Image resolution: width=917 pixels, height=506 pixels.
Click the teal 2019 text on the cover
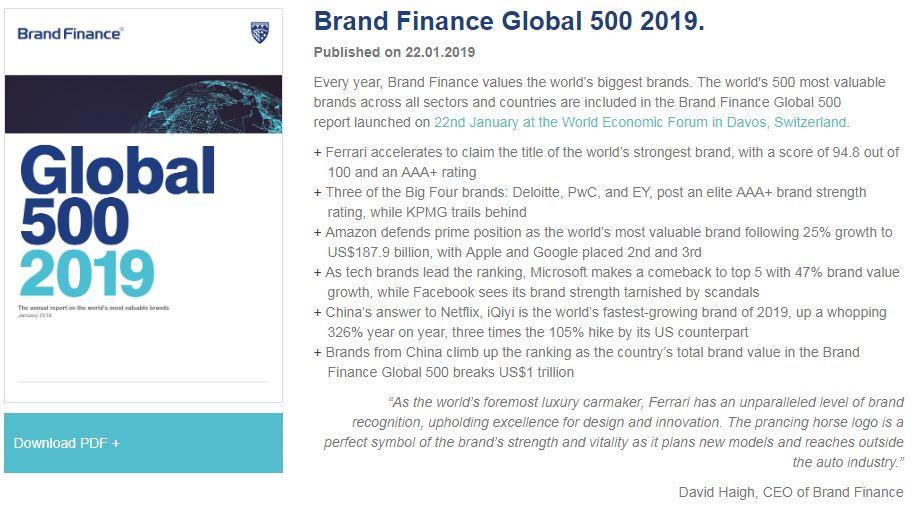click(x=86, y=272)
